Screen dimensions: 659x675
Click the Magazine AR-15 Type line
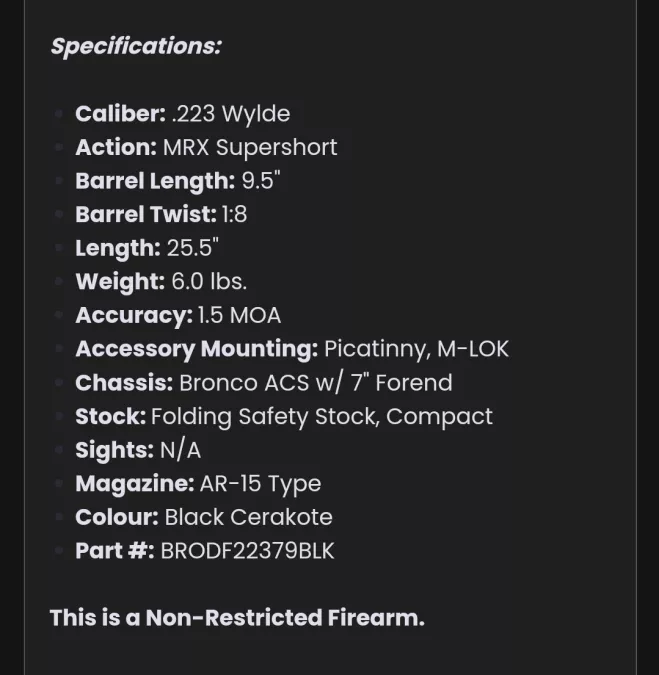pyautogui.click(x=198, y=484)
